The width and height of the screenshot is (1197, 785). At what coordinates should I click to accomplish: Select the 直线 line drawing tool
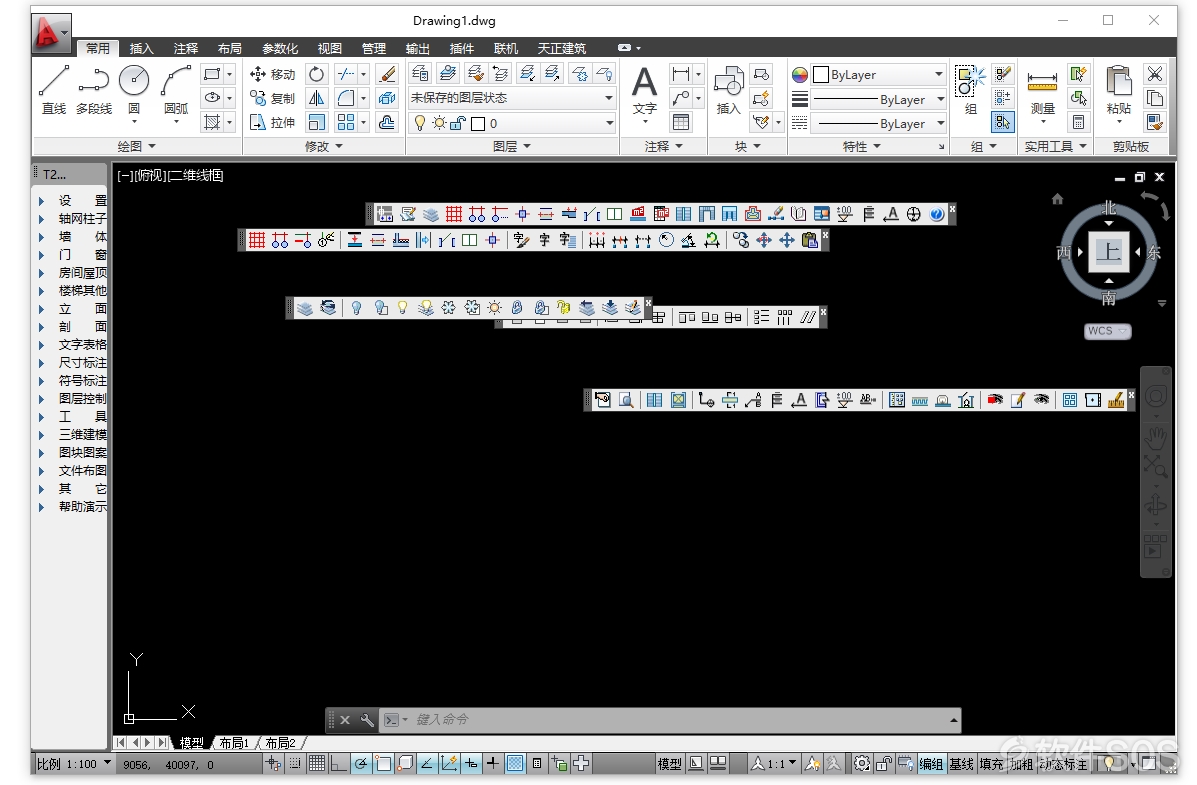pyautogui.click(x=54, y=90)
